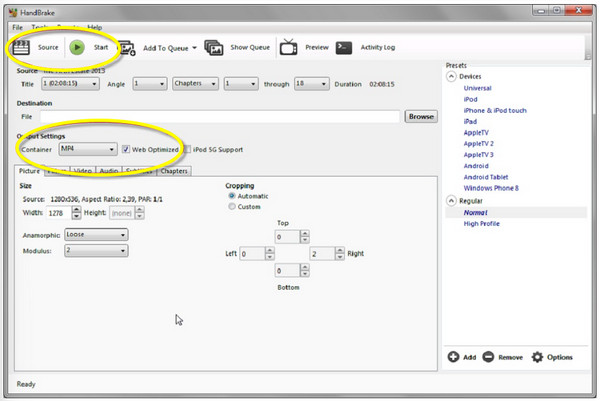Click the Show Queue toolbar label
Screen dimensions: 600x401
pyautogui.click(x=250, y=47)
